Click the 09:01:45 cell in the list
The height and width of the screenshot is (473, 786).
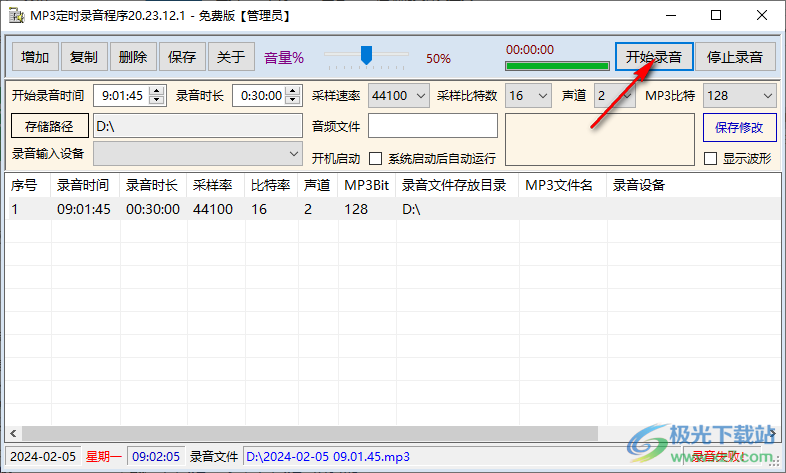[84, 209]
